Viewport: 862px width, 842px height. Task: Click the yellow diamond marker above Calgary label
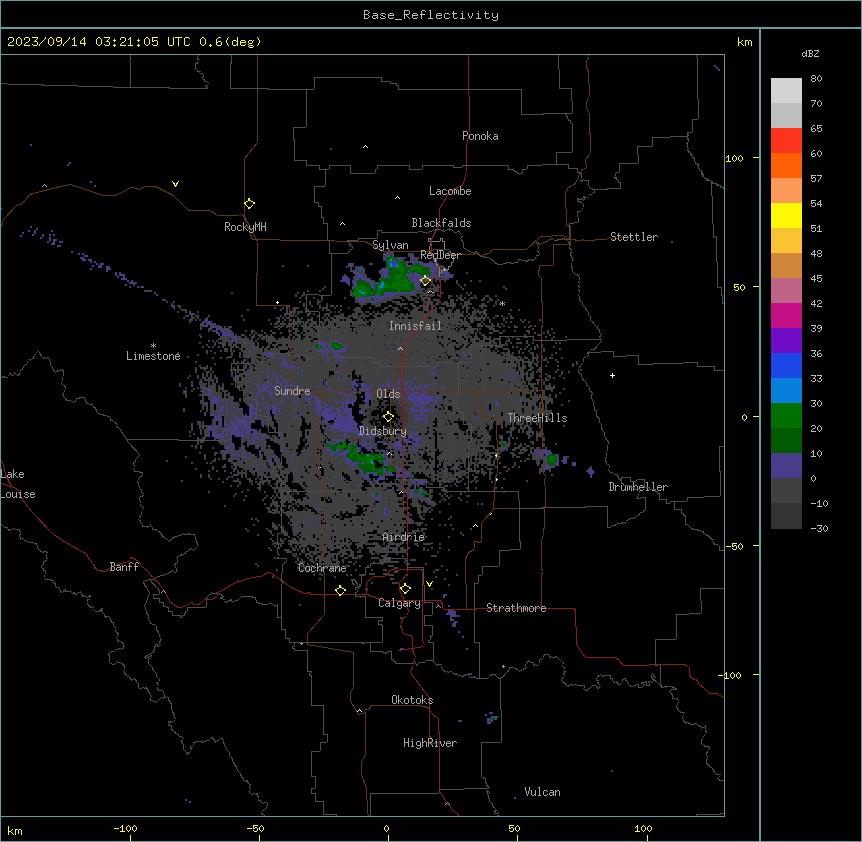pyautogui.click(x=405, y=589)
